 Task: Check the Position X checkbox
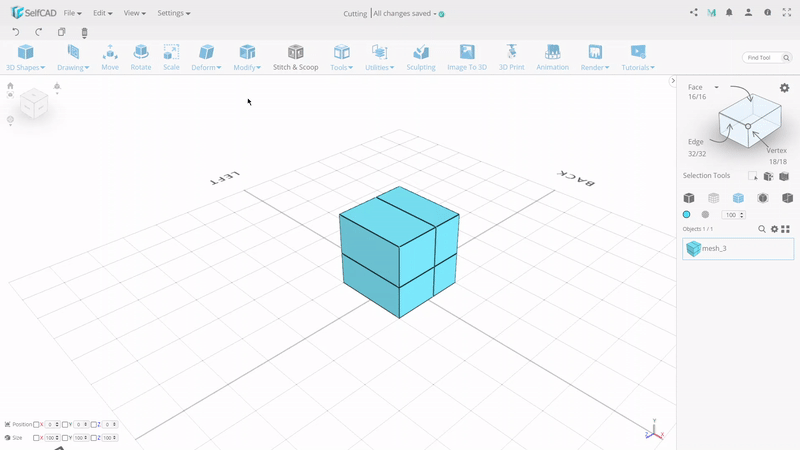36,424
